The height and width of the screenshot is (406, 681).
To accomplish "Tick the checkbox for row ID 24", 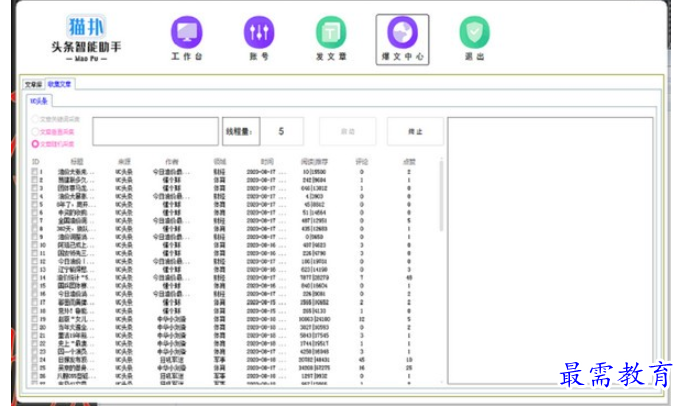I will coord(35,360).
